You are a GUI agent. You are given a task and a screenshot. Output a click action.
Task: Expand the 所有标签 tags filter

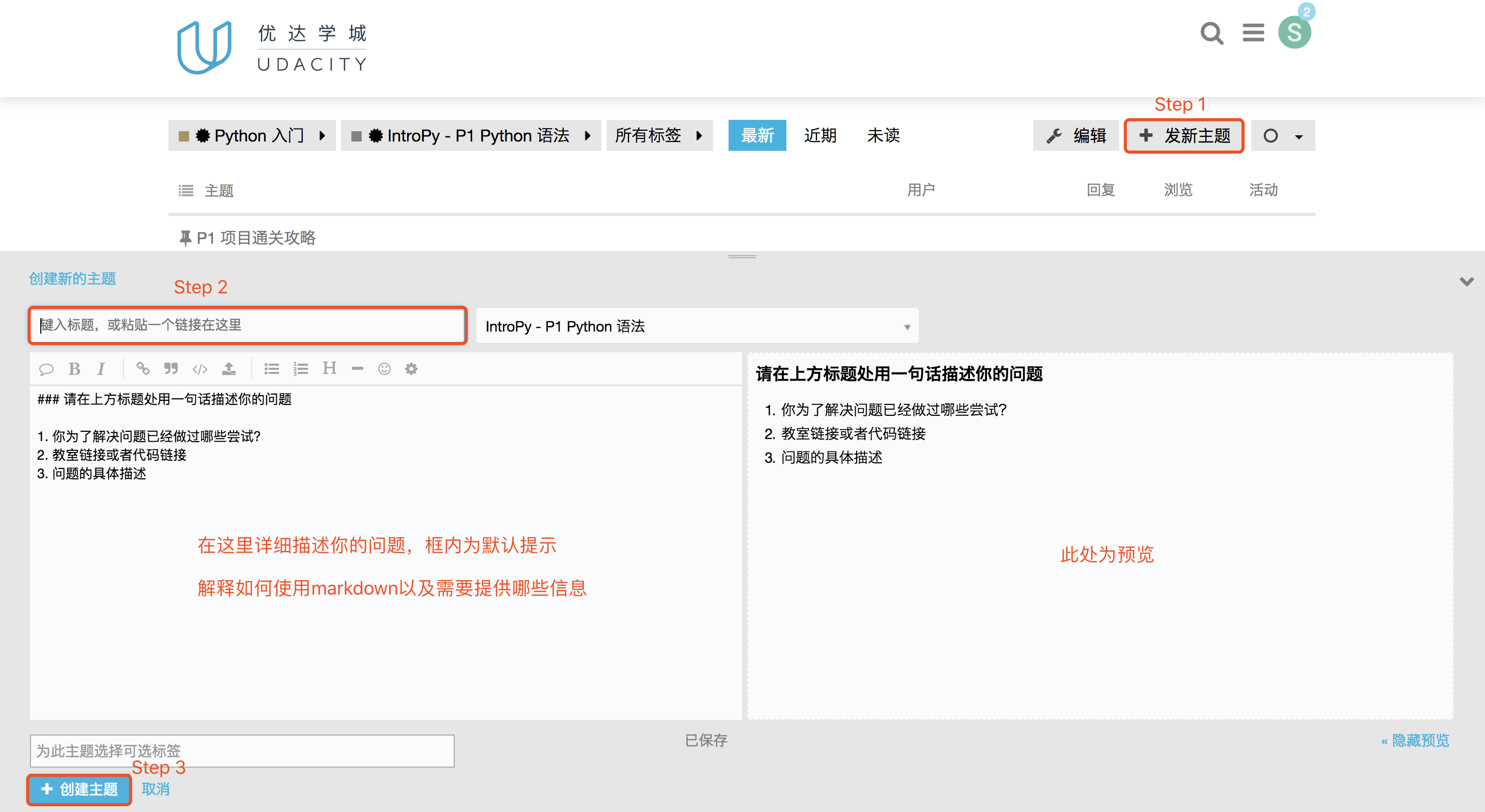tap(659, 135)
